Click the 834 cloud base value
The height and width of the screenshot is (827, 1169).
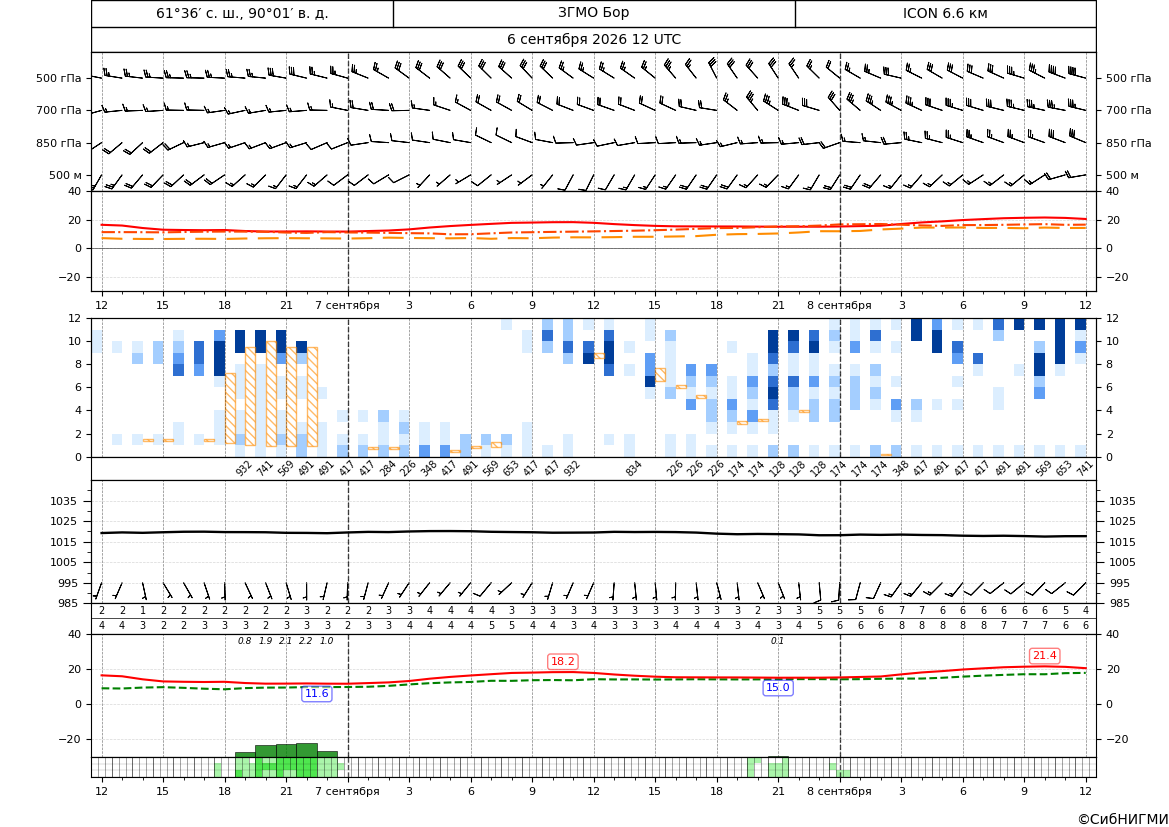633,468
